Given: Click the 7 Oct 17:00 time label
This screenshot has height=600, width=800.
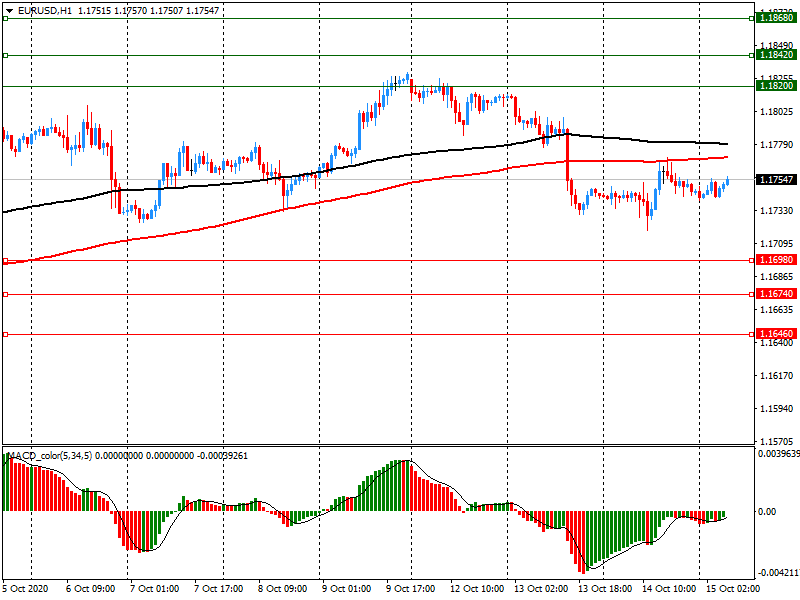Looking at the screenshot, I should (219, 588).
